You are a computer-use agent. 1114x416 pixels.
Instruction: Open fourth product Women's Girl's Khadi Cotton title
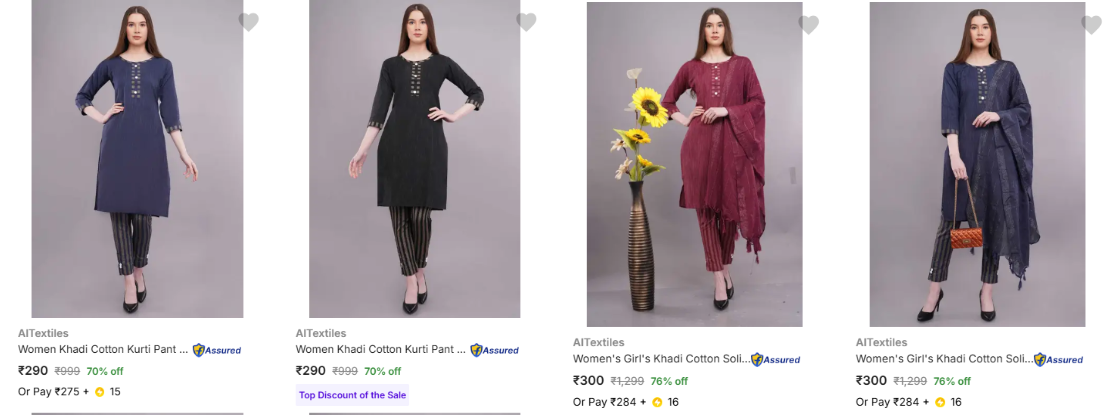click(942, 359)
